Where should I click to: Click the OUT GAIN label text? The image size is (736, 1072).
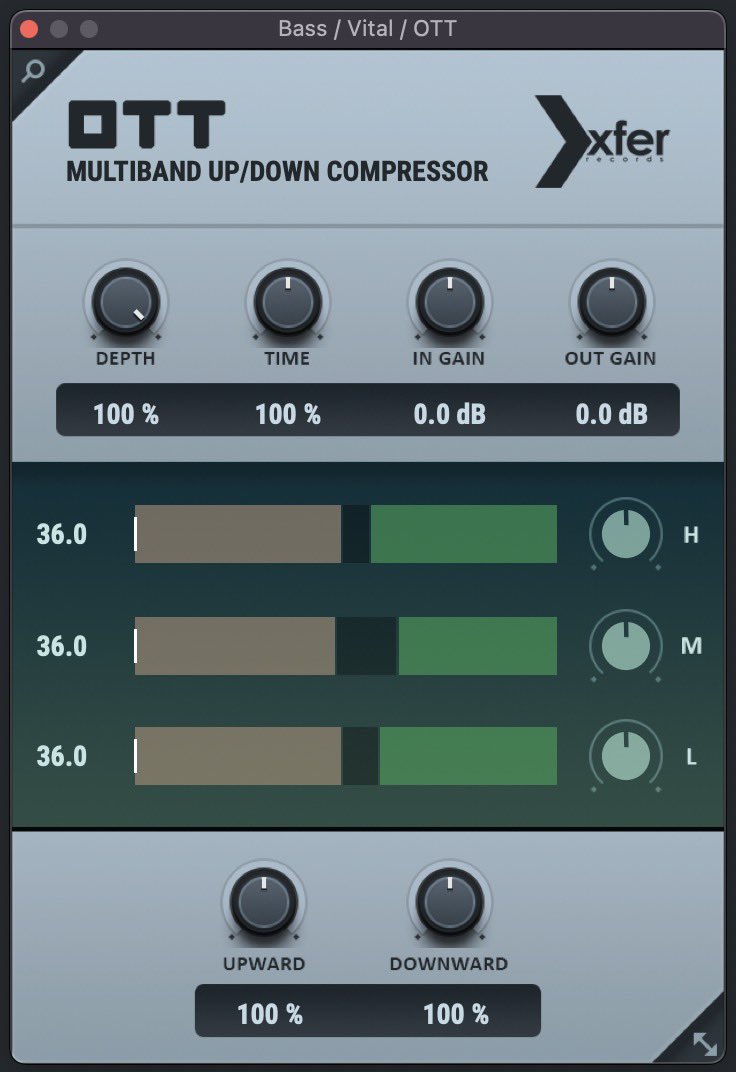pos(610,358)
